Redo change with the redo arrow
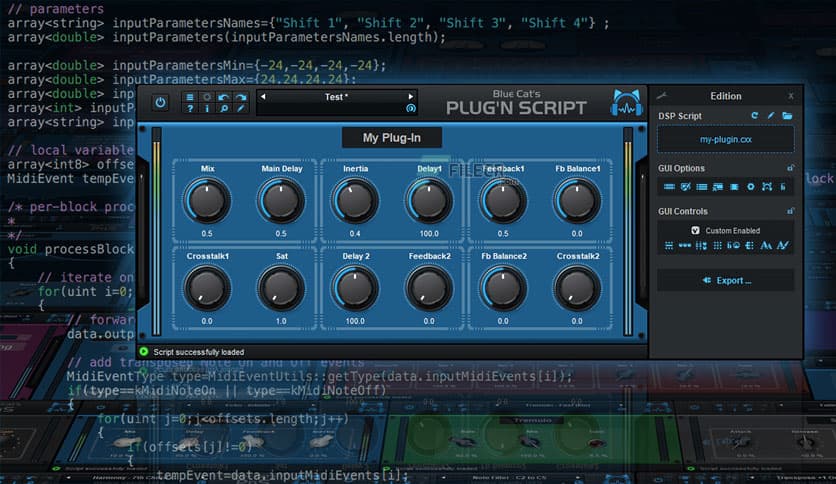The height and width of the screenshot is (484, 836). pyautogui.click(x=241, y=97)
